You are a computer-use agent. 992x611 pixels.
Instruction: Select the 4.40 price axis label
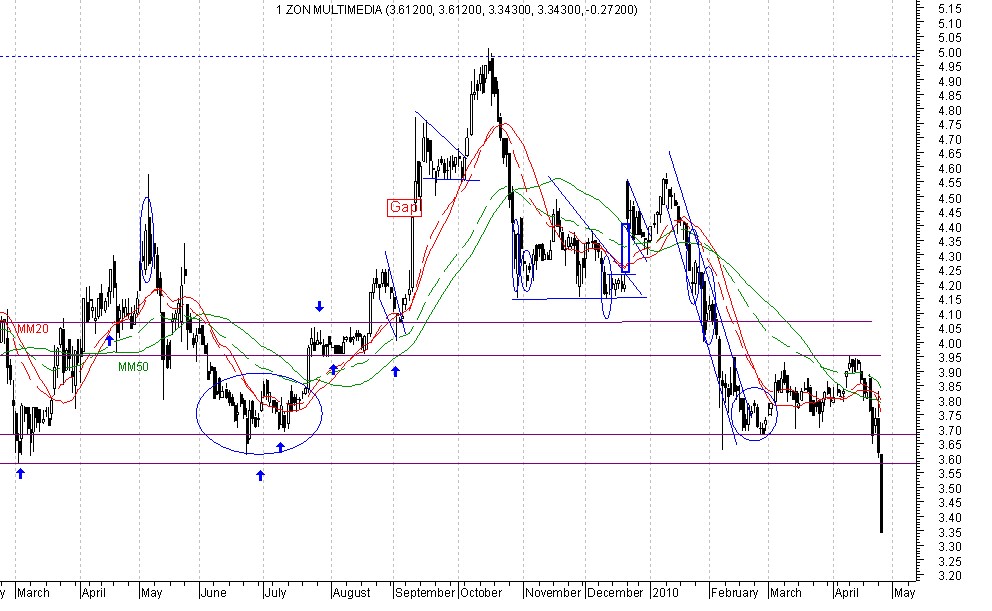click(951, 228)
